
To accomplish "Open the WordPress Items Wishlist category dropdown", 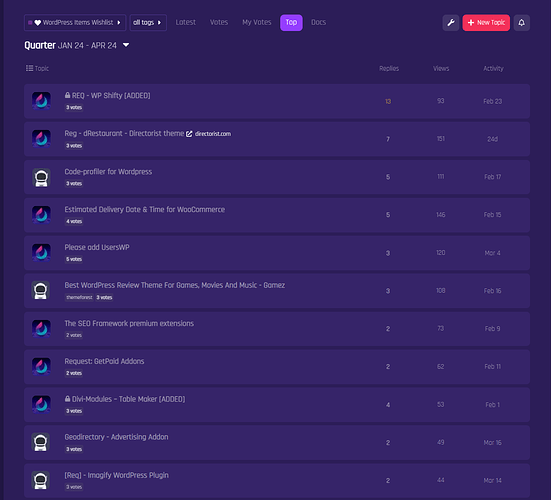I will coord(75,22).
